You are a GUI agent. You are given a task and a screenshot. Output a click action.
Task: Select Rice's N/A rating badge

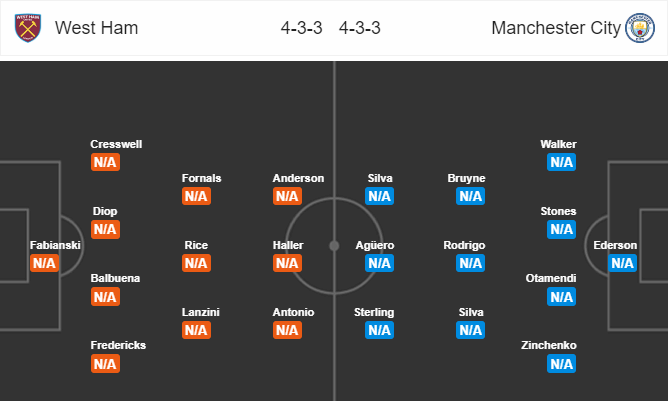coord(196,264)
